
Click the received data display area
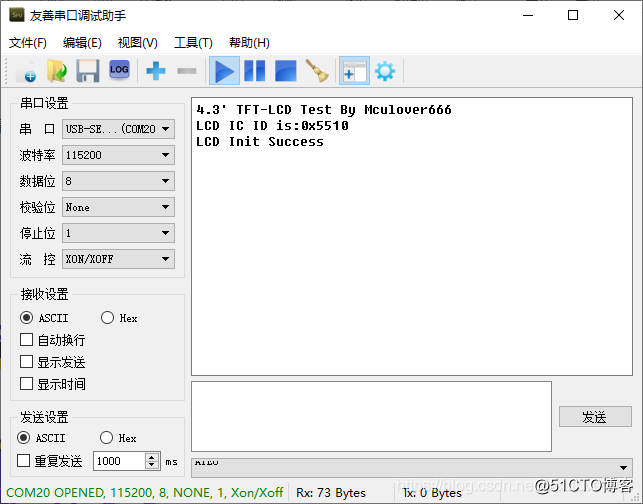click(x=412, y=236)
